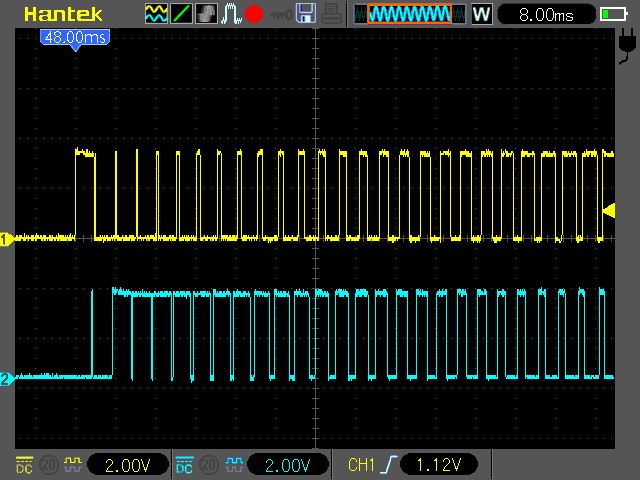Viewport: 640px width, 480px height.
Task: Click the Hantek brand logo
Action: pos(63,15)
